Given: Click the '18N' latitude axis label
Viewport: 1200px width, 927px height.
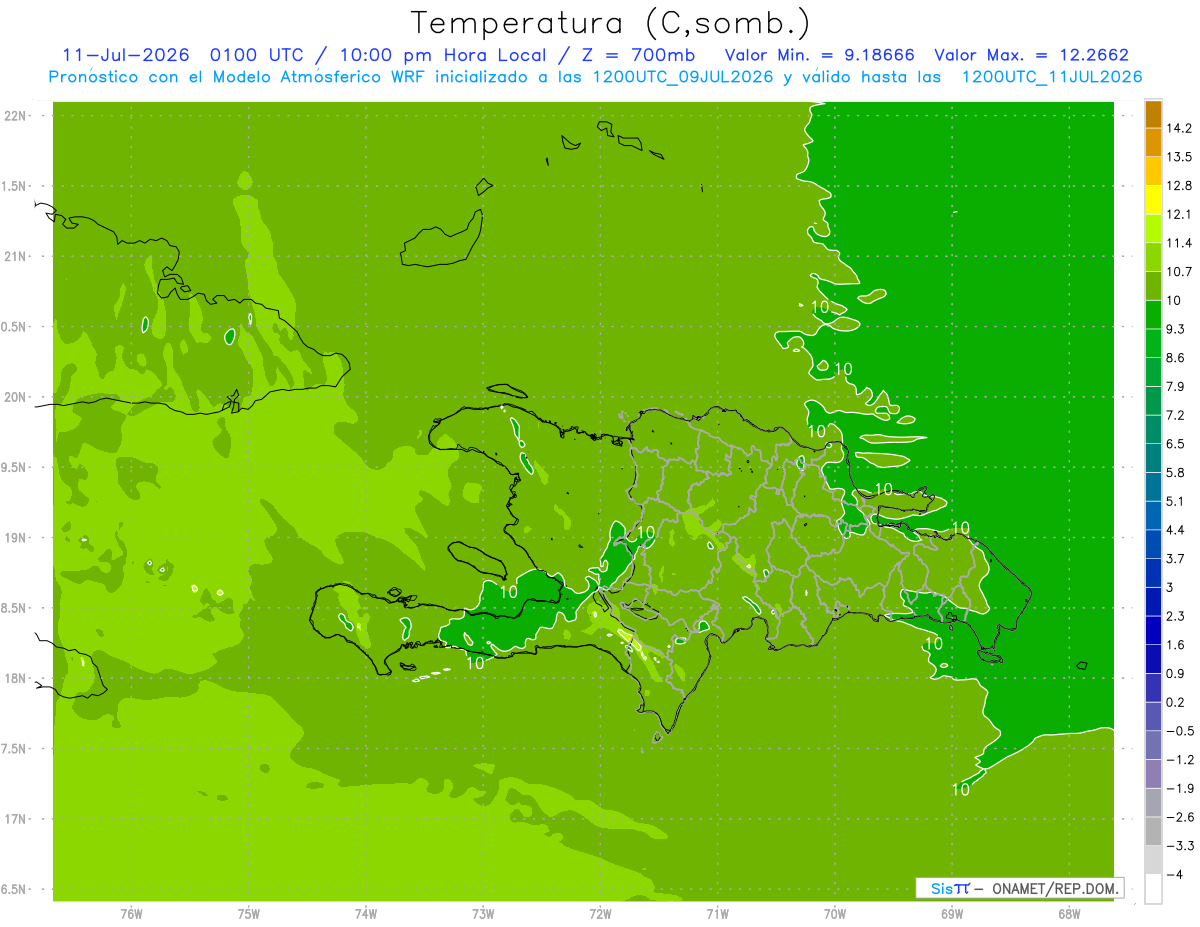Looking at the screenshot, I should tap(16, 678).
